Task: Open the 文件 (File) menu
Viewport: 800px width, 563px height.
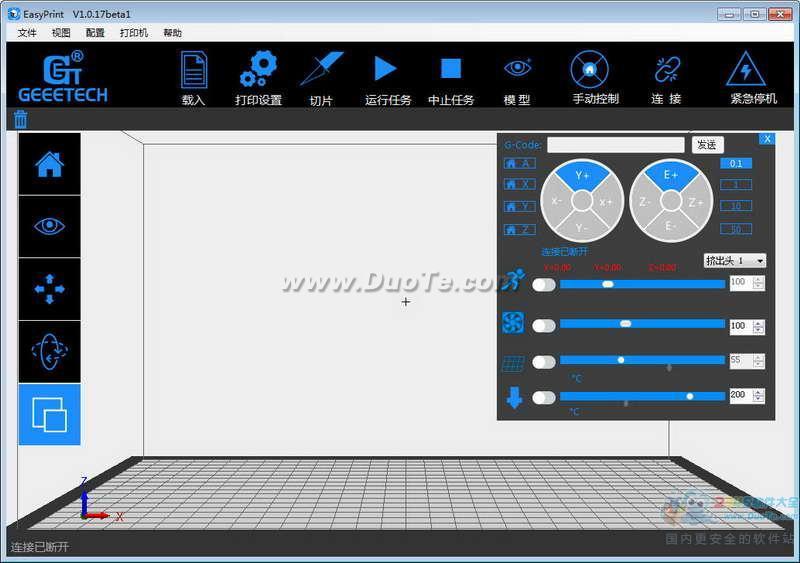Action: point(27,33)
